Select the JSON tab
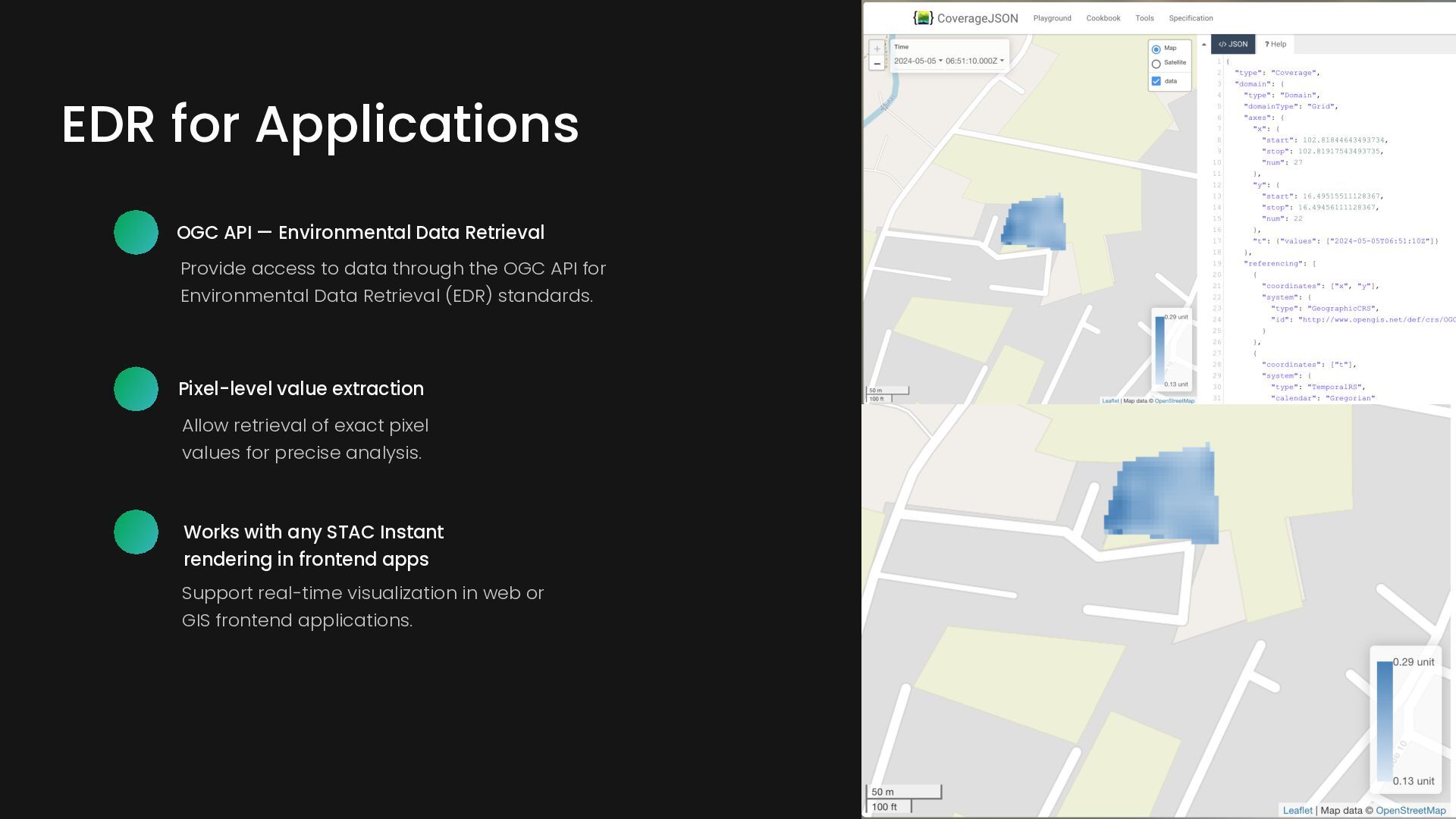 (x=1232, y=44)
